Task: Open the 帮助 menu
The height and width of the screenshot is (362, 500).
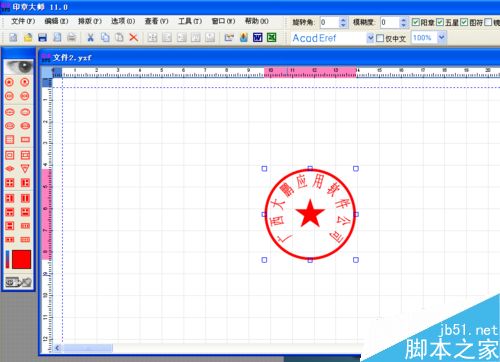Action: (x=257, y=21)
